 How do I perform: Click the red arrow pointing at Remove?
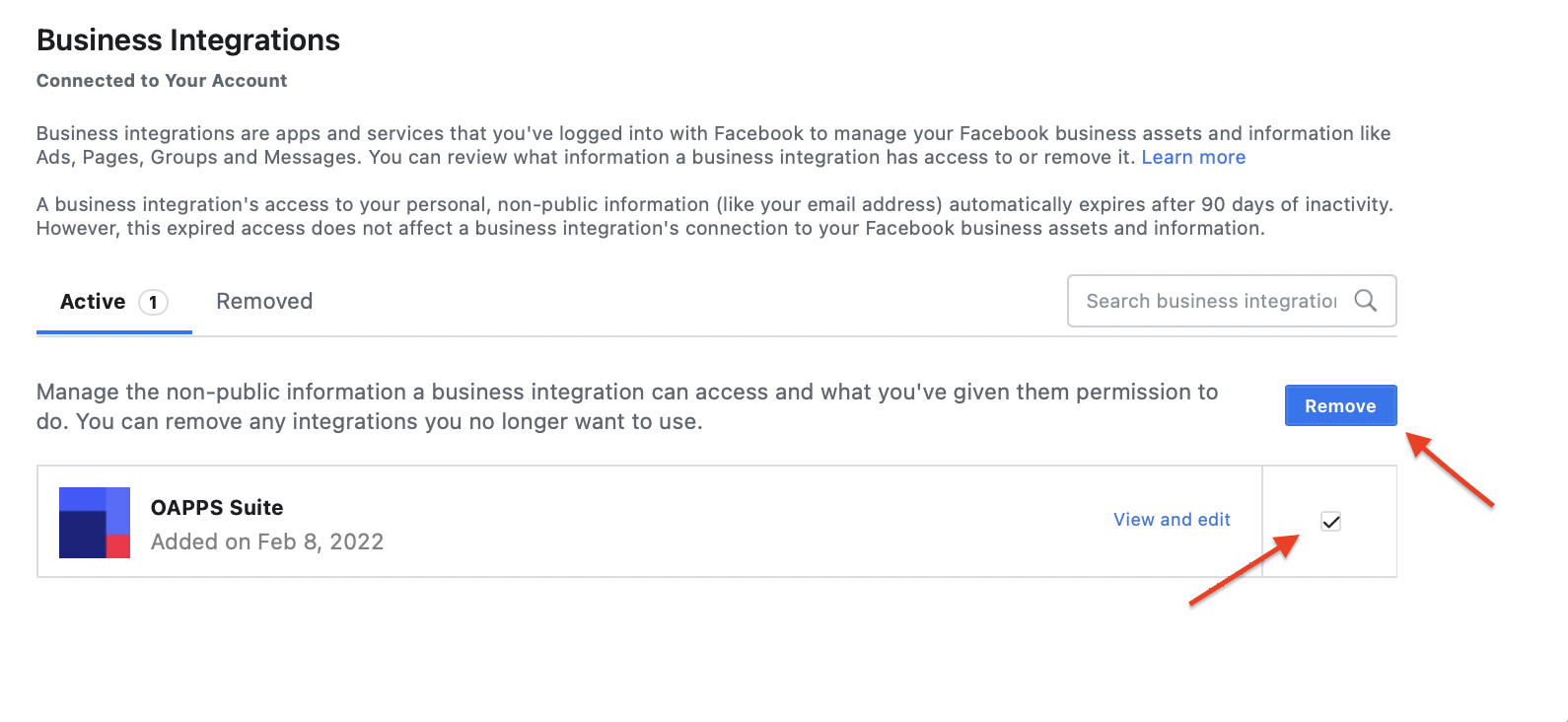[x=1450, y=469]
